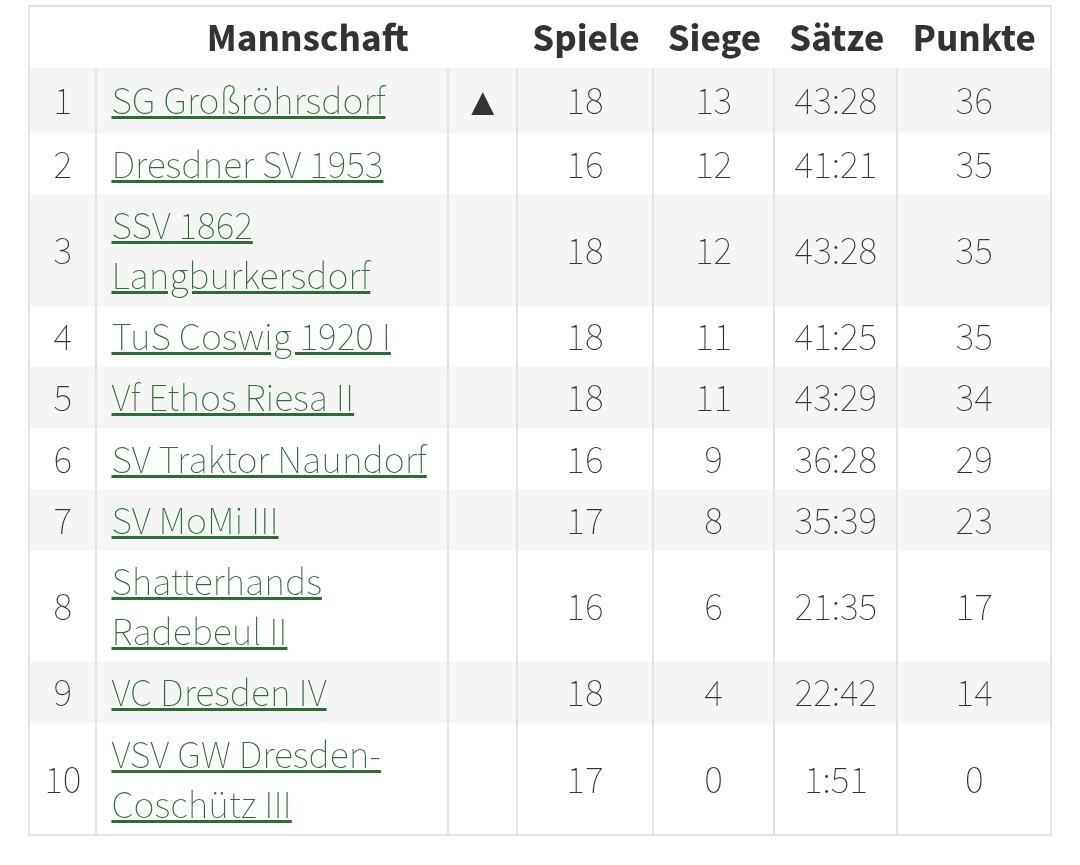Viewport: 1080px width, 865px height.
Task: Select the Siege column header
Action: click(714, 38)
